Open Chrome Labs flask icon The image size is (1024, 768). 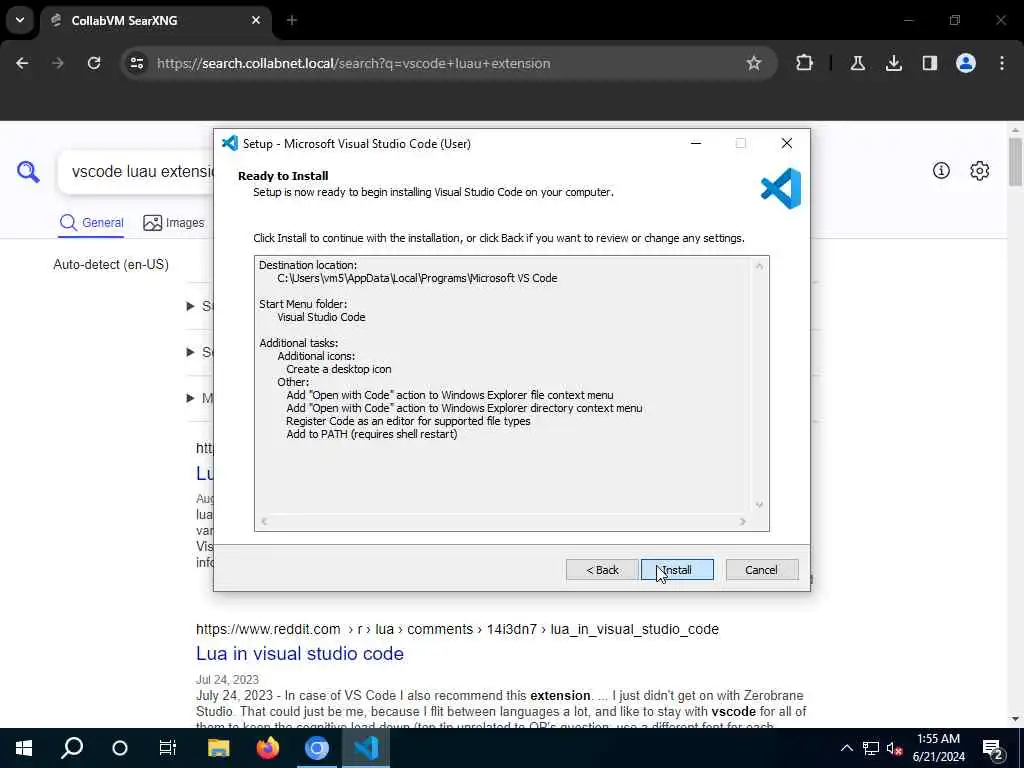(x=858, y=63)
